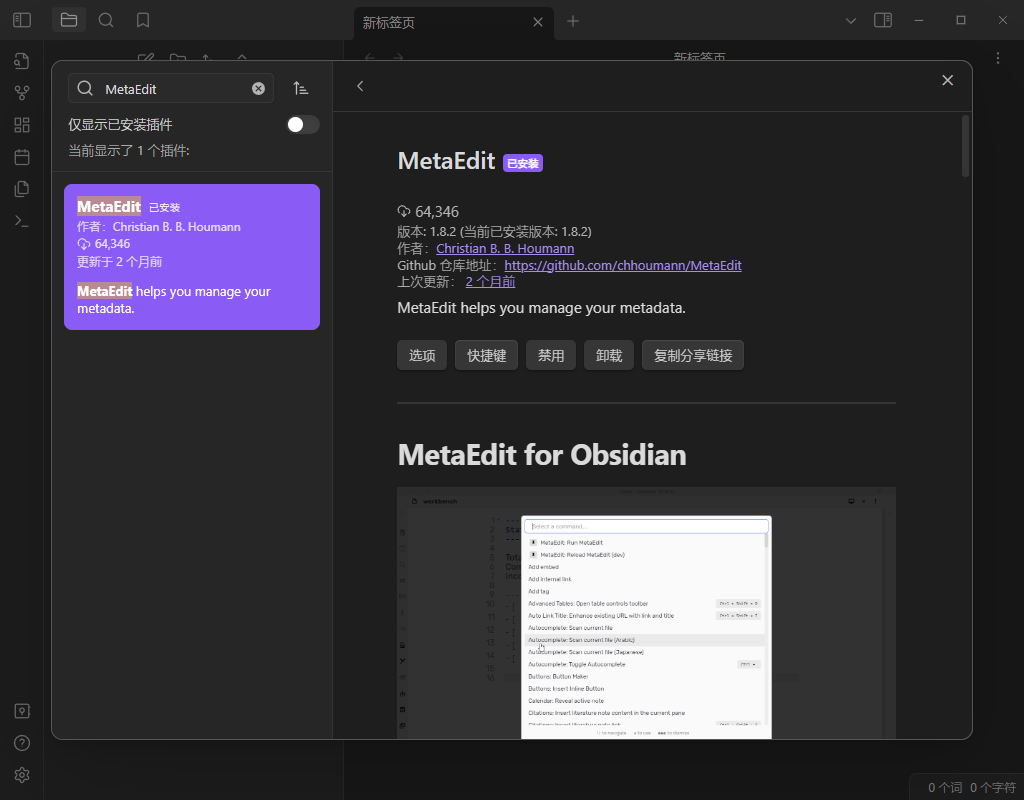This screenshot has width=1024, height=800.
Task: Clear the MetaEdit search with the X icon
Action: pos(258,88)
